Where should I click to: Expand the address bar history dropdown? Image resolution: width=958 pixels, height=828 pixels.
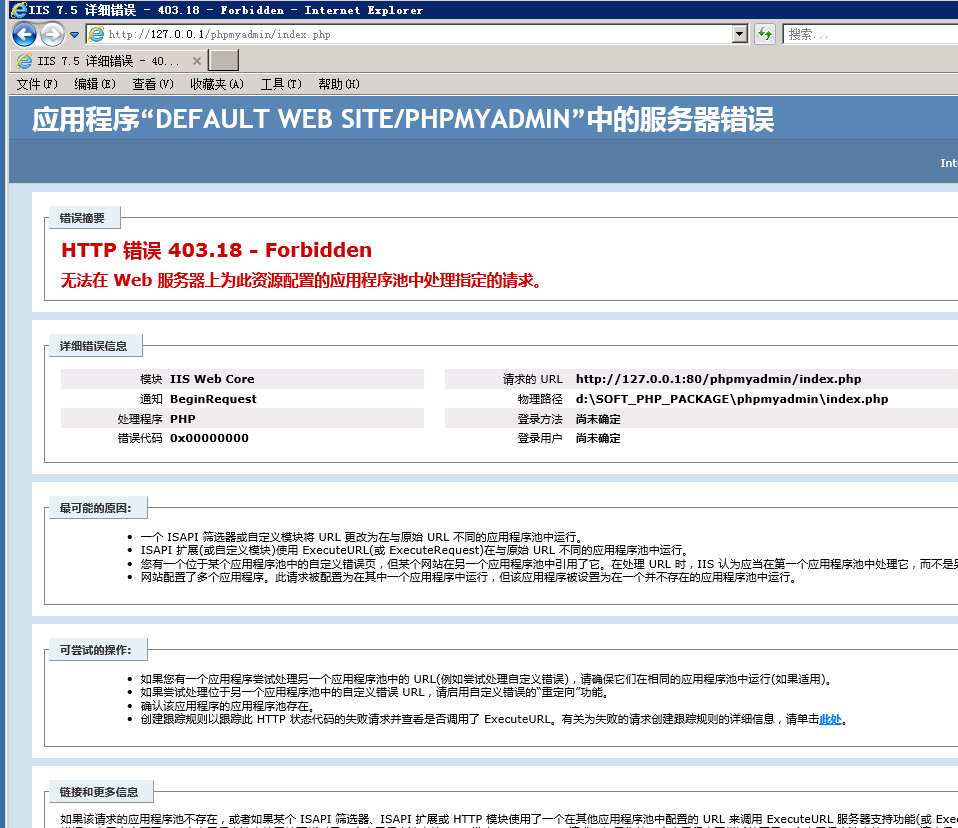click(x=740, y=34)
